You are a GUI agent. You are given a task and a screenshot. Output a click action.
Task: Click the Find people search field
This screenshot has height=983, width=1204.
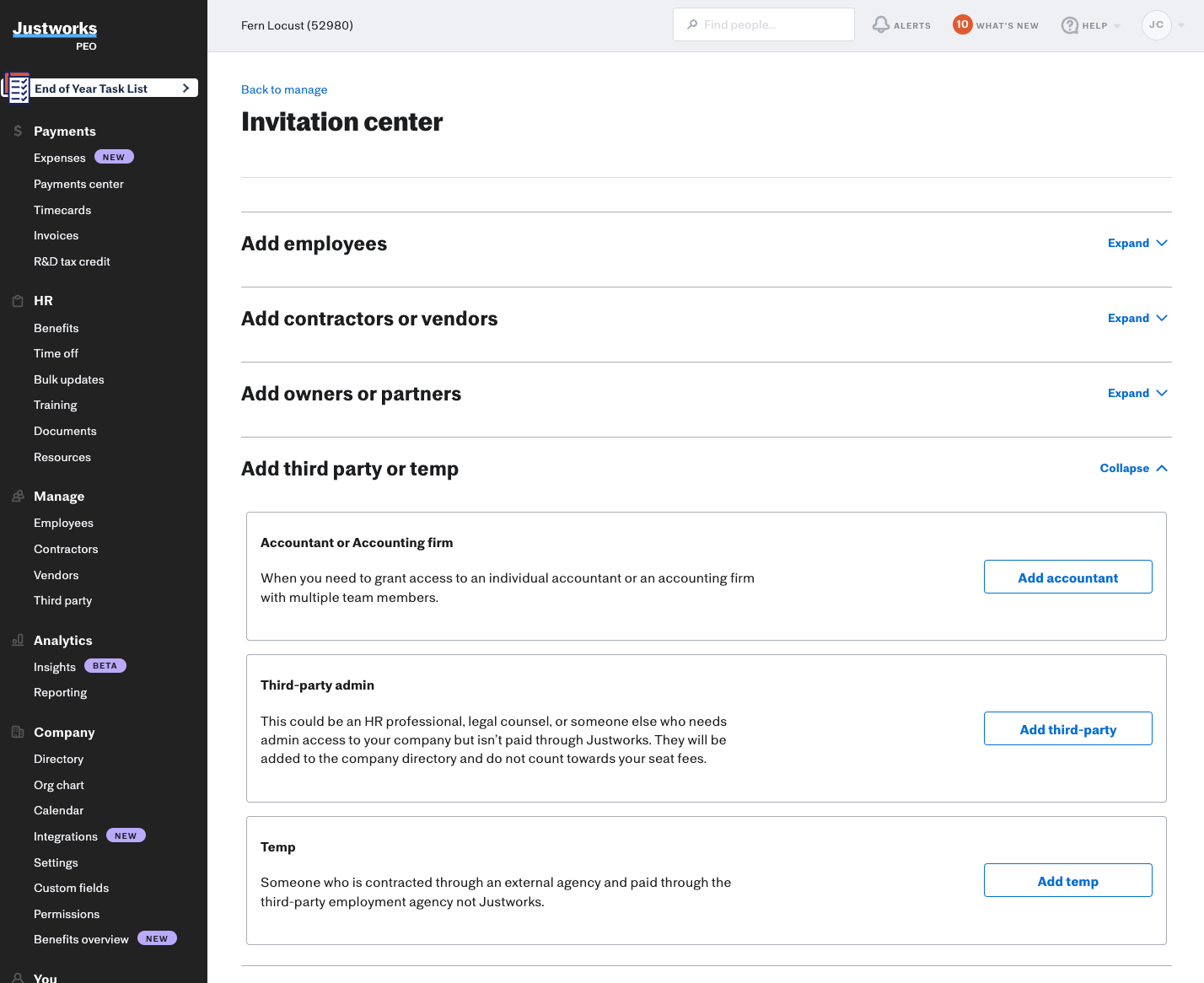[764, 25]
